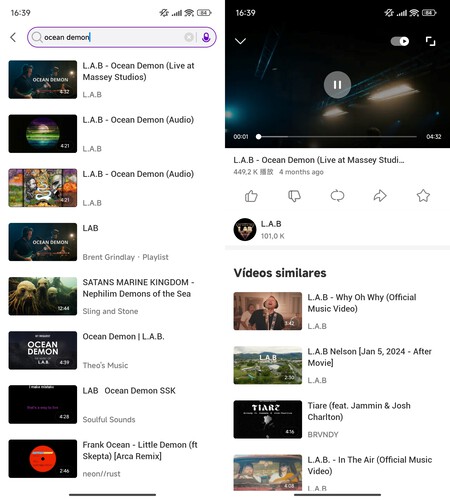The width and height of the screenshot is (450, 500).
Task: Clear the search text with the X icon
Action: [189, 37]
